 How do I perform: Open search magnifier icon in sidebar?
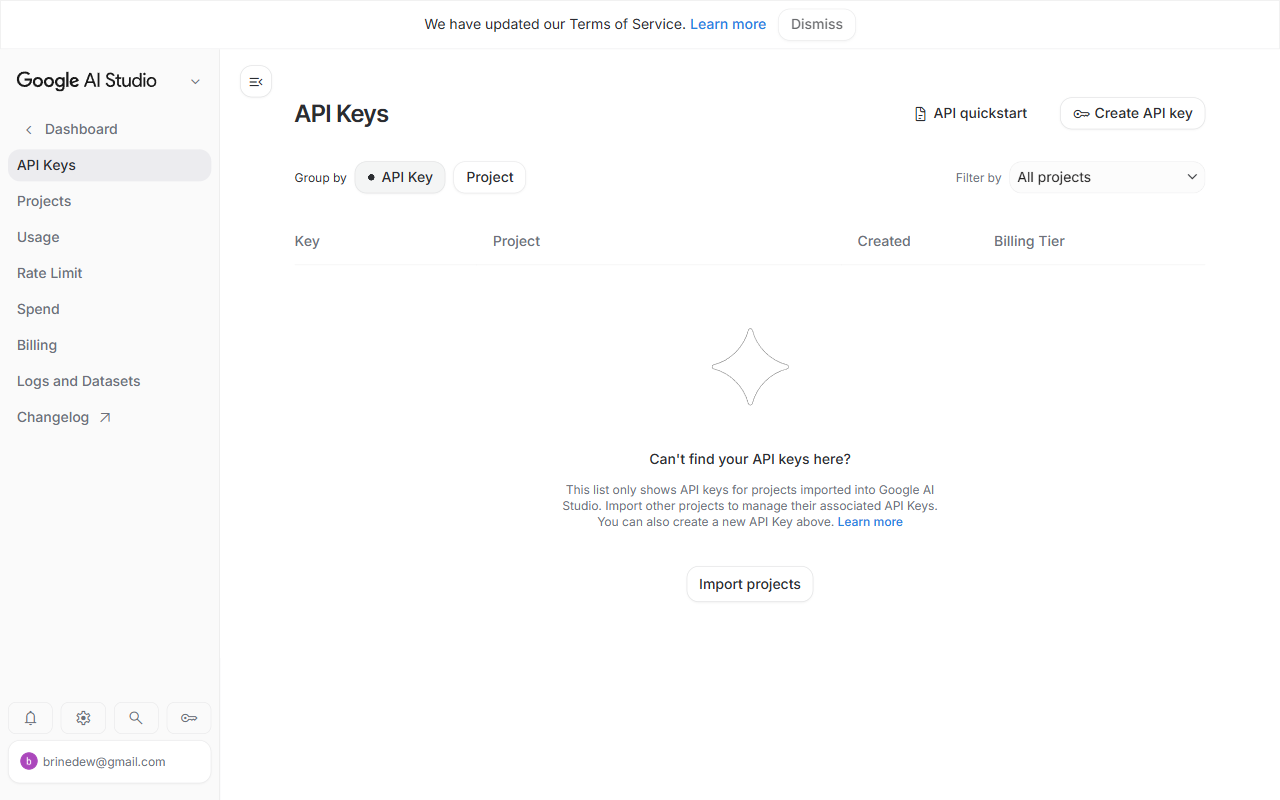[x=136, y=718]
